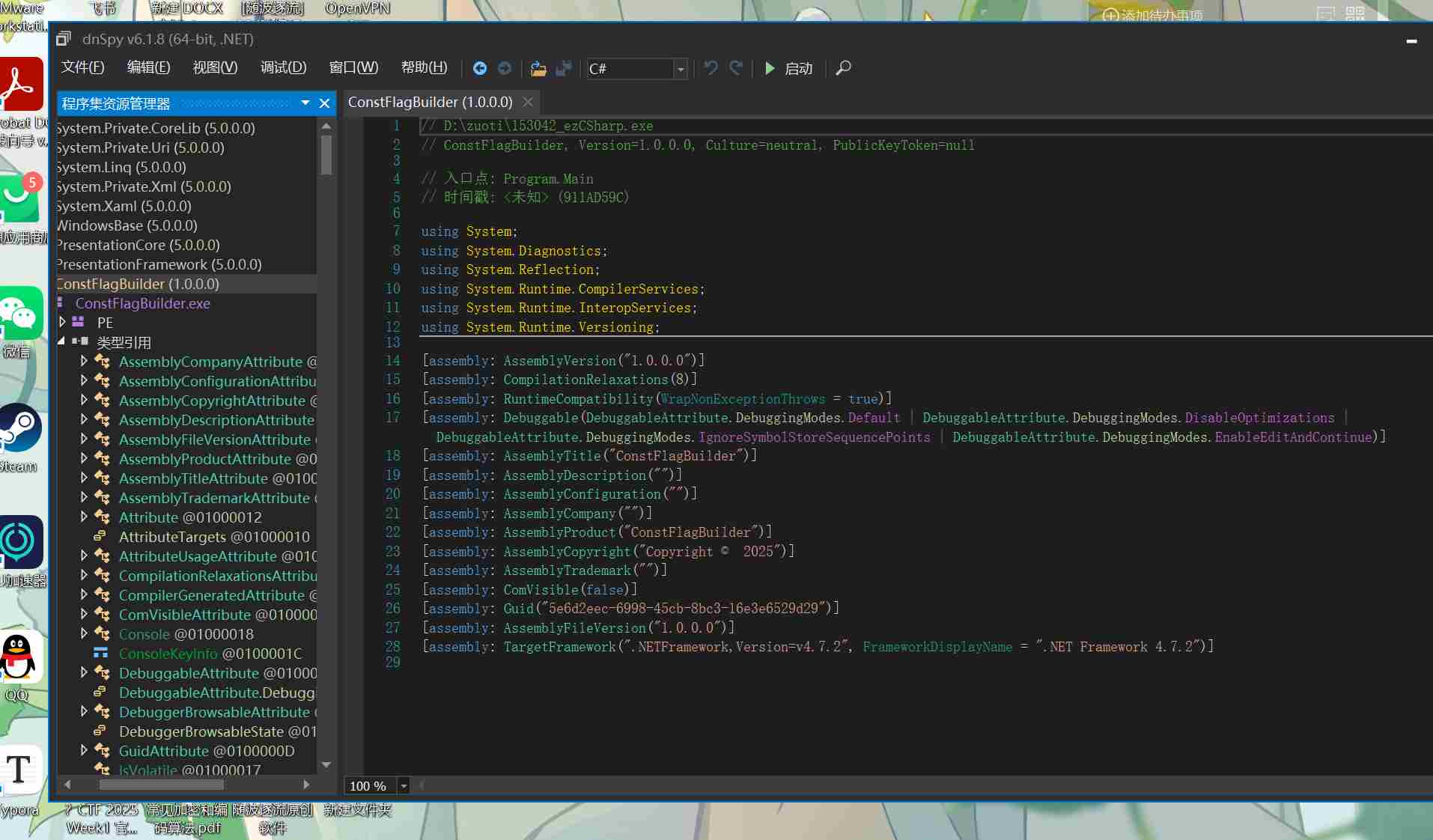Open the WeChat desktop icon
1433x840 pixels.
pos(21,314)
